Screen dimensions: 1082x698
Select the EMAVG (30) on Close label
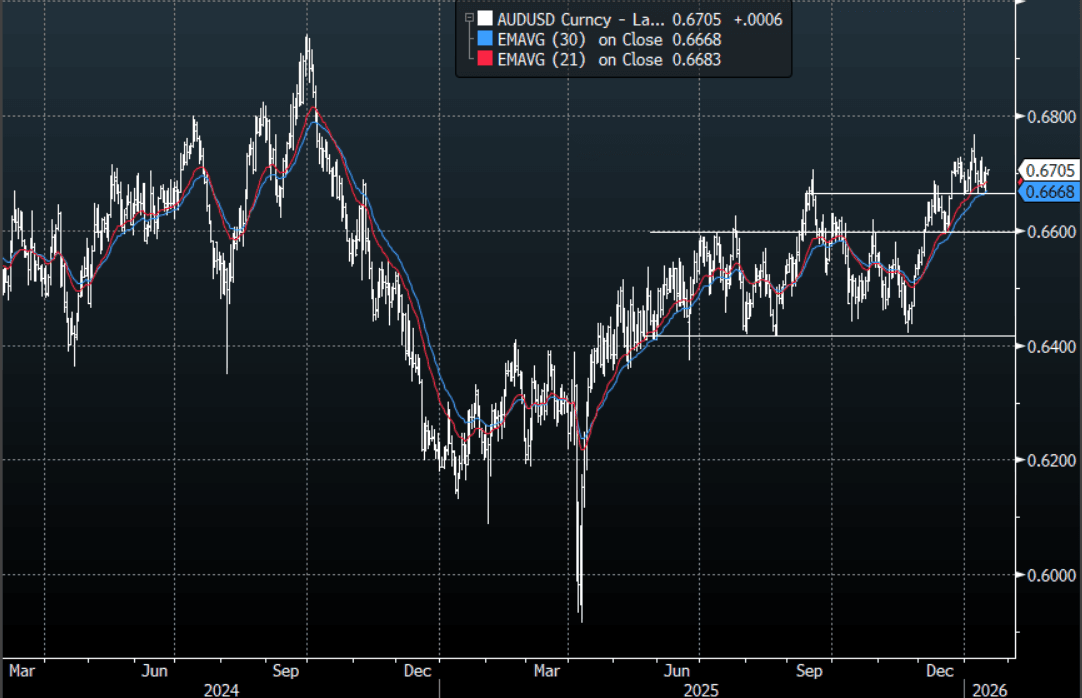click(x=580, y=39)
